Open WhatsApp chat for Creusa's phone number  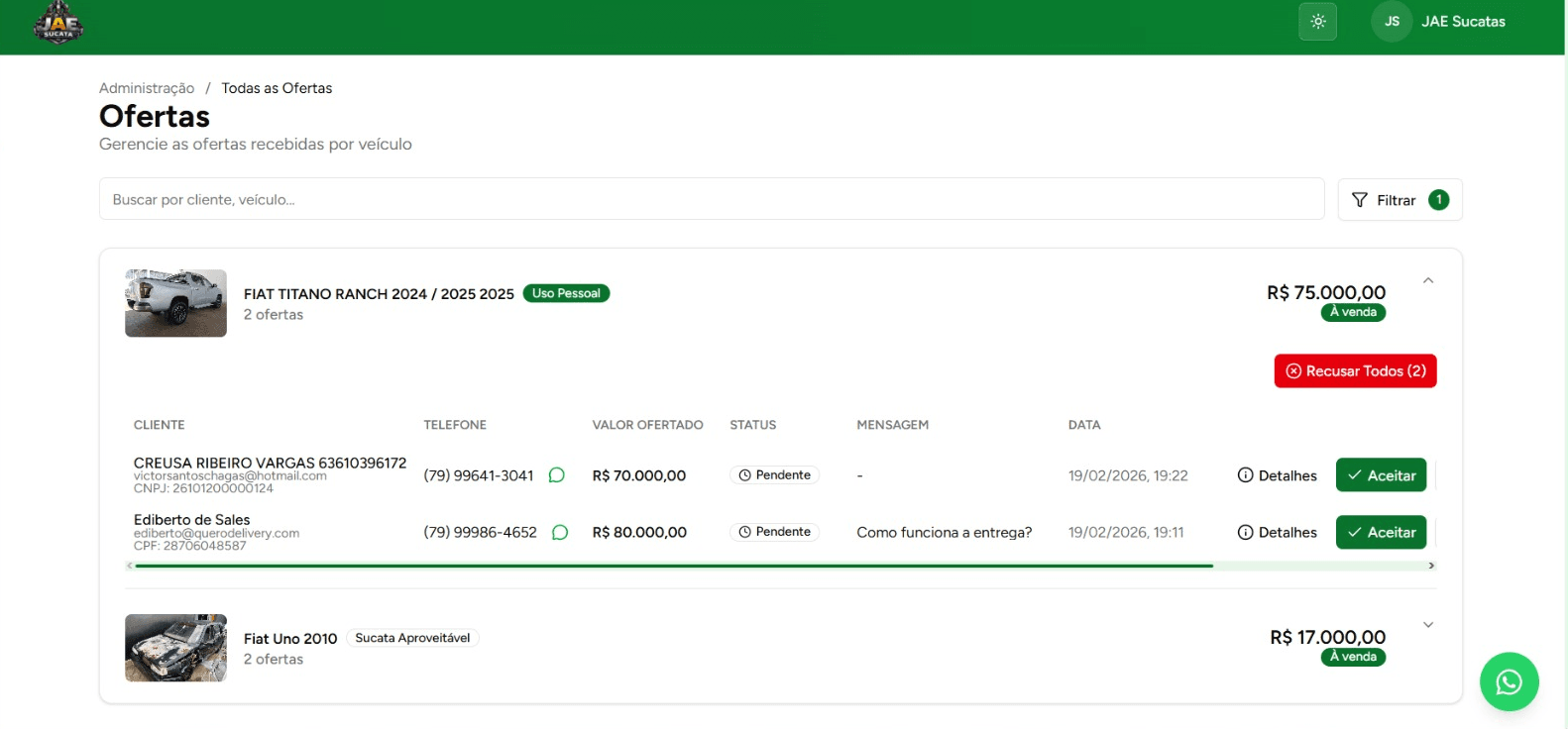tap(557, 475)
